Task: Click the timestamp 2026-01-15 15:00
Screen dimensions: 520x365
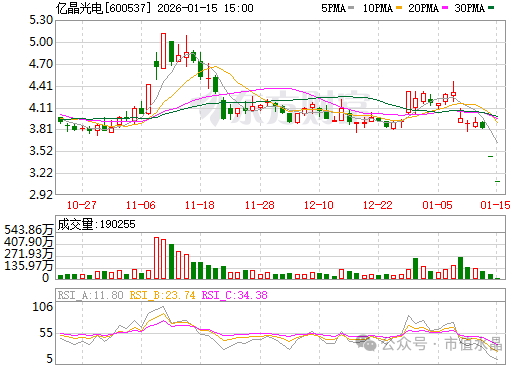Action: [x=205, y=8]
